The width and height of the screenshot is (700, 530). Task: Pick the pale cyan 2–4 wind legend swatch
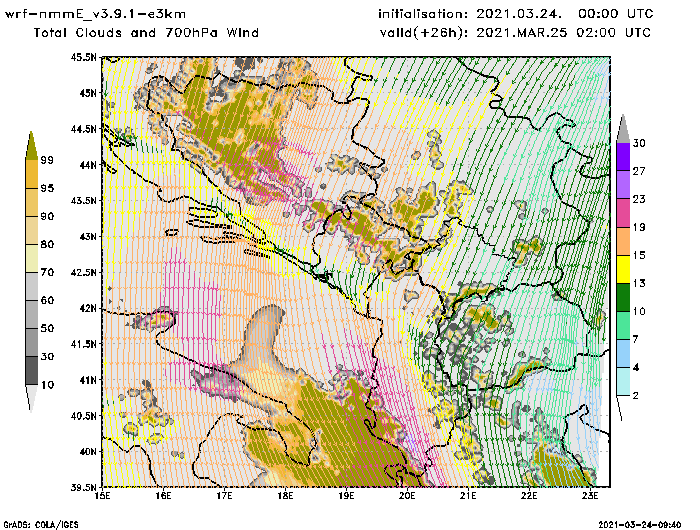coord(623,382)
